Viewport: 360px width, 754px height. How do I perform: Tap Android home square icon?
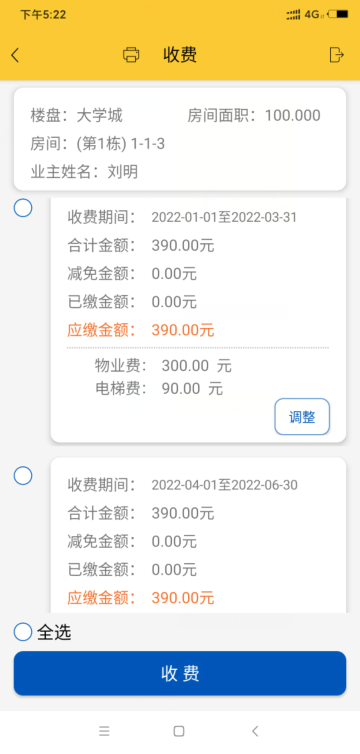[x=179, y=731]
